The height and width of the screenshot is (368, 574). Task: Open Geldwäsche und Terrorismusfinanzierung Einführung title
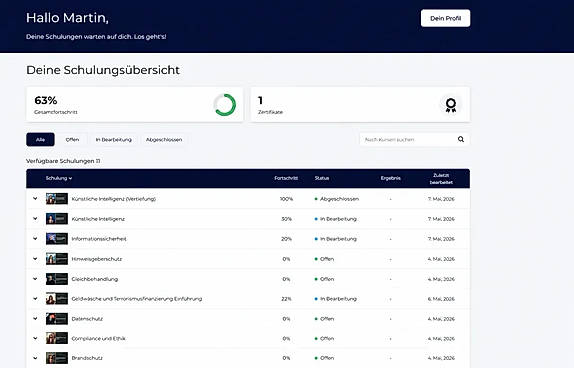coord(137,299)
